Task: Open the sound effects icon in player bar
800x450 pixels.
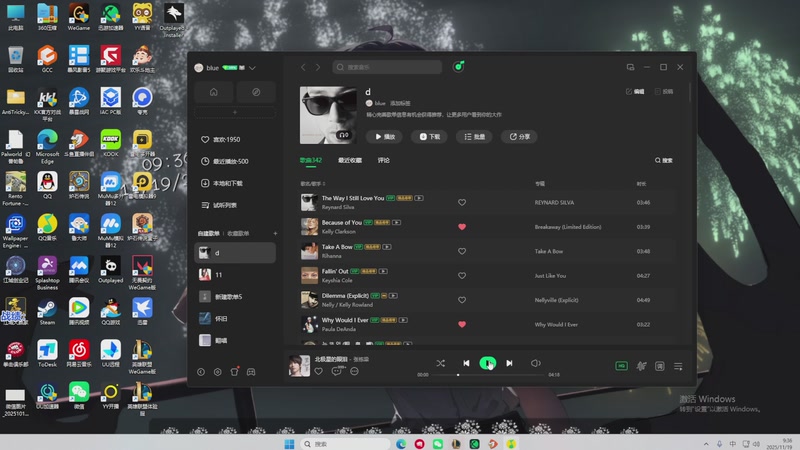Action: coord(641,366)
